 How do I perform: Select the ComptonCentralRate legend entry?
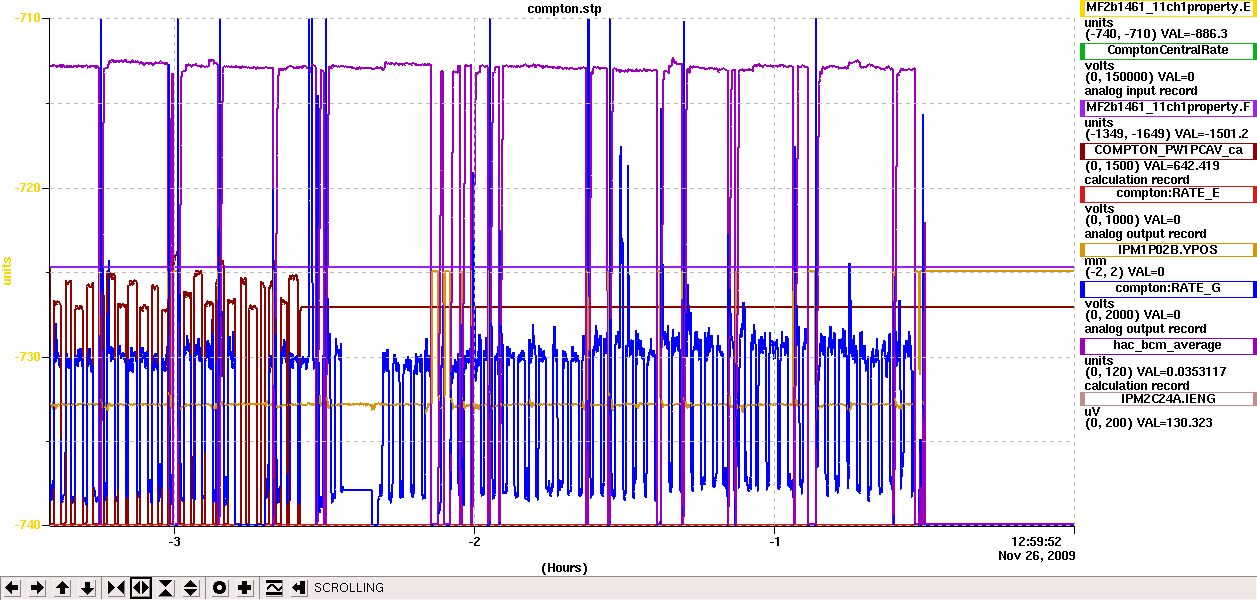[x=1167, y=50]
